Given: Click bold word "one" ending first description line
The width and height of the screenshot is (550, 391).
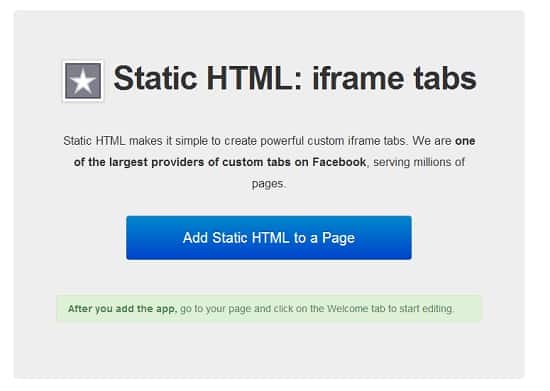Looking at the screenshot, I should (x=465, y=141).
